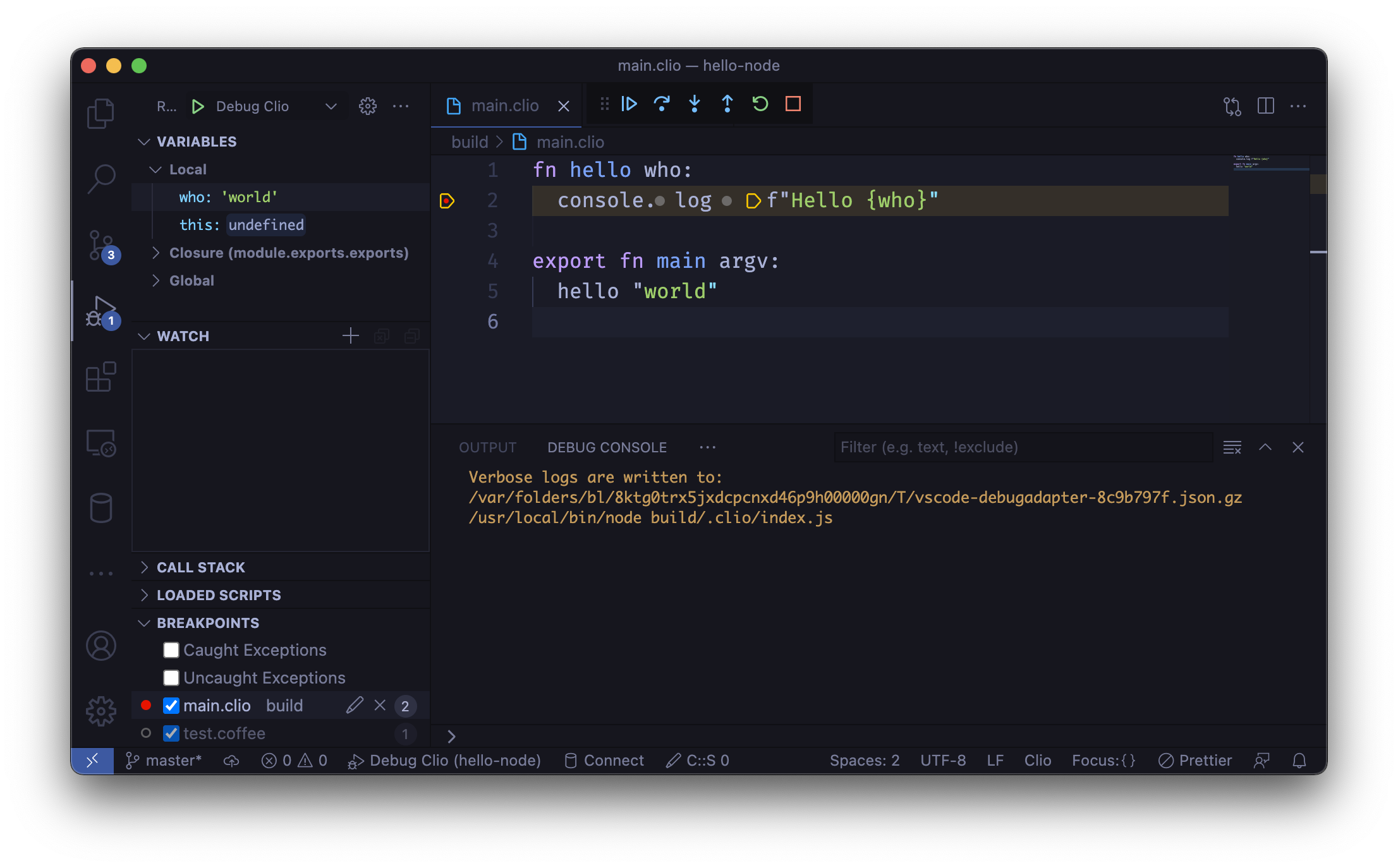Open master* branch in status bar
The width and height of the screenshot is (1398, 868).
pos(164,761)
